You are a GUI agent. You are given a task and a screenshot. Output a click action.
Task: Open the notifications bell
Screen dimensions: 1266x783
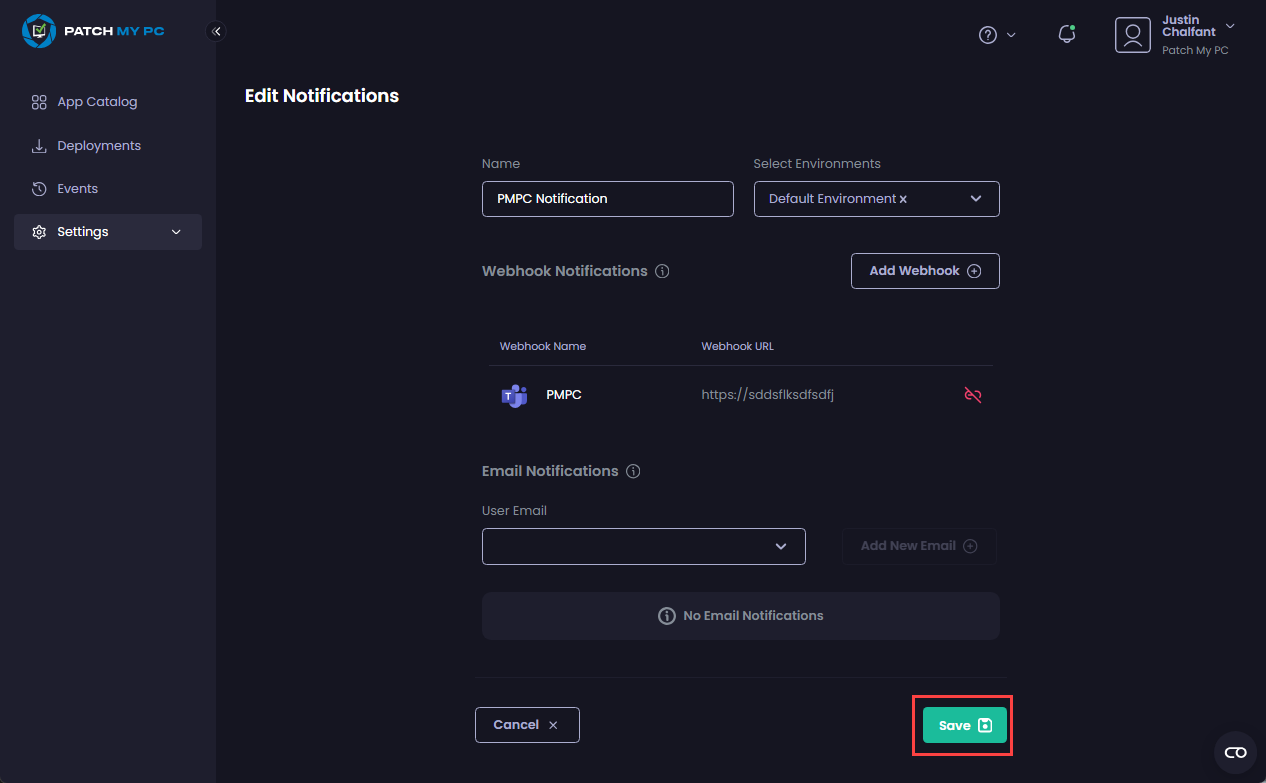click(x=1067, y=35)
